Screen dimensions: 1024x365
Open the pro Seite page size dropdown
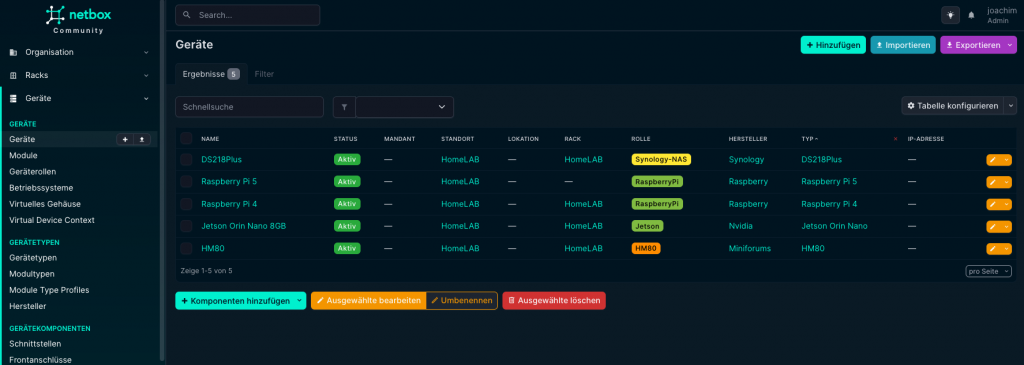click(x=989, y=271)
